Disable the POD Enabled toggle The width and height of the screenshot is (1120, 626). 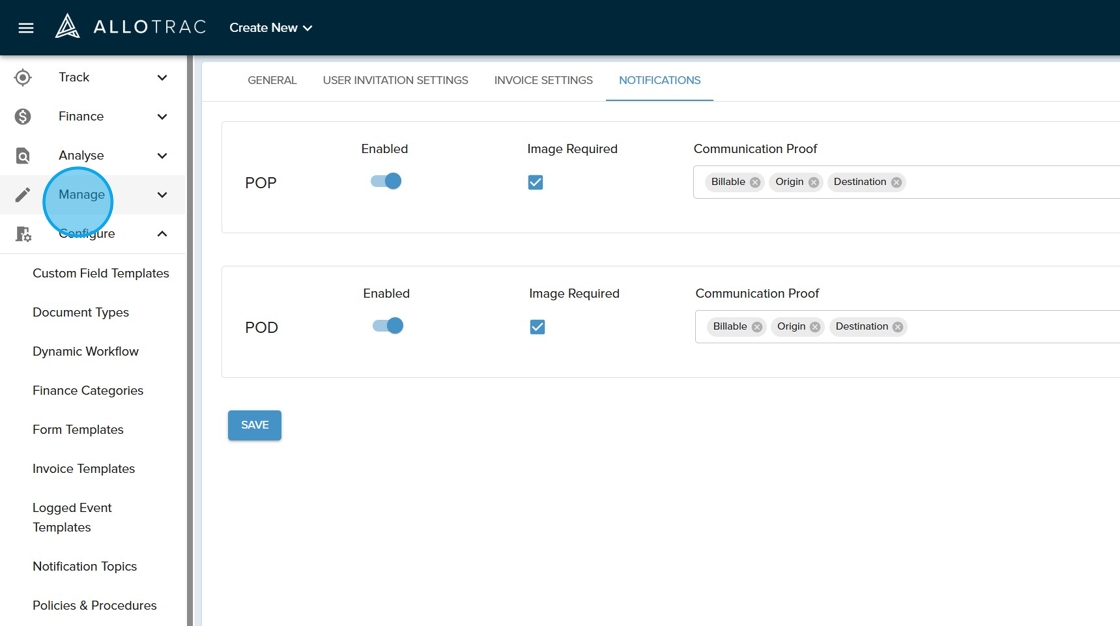pos(388,326)
